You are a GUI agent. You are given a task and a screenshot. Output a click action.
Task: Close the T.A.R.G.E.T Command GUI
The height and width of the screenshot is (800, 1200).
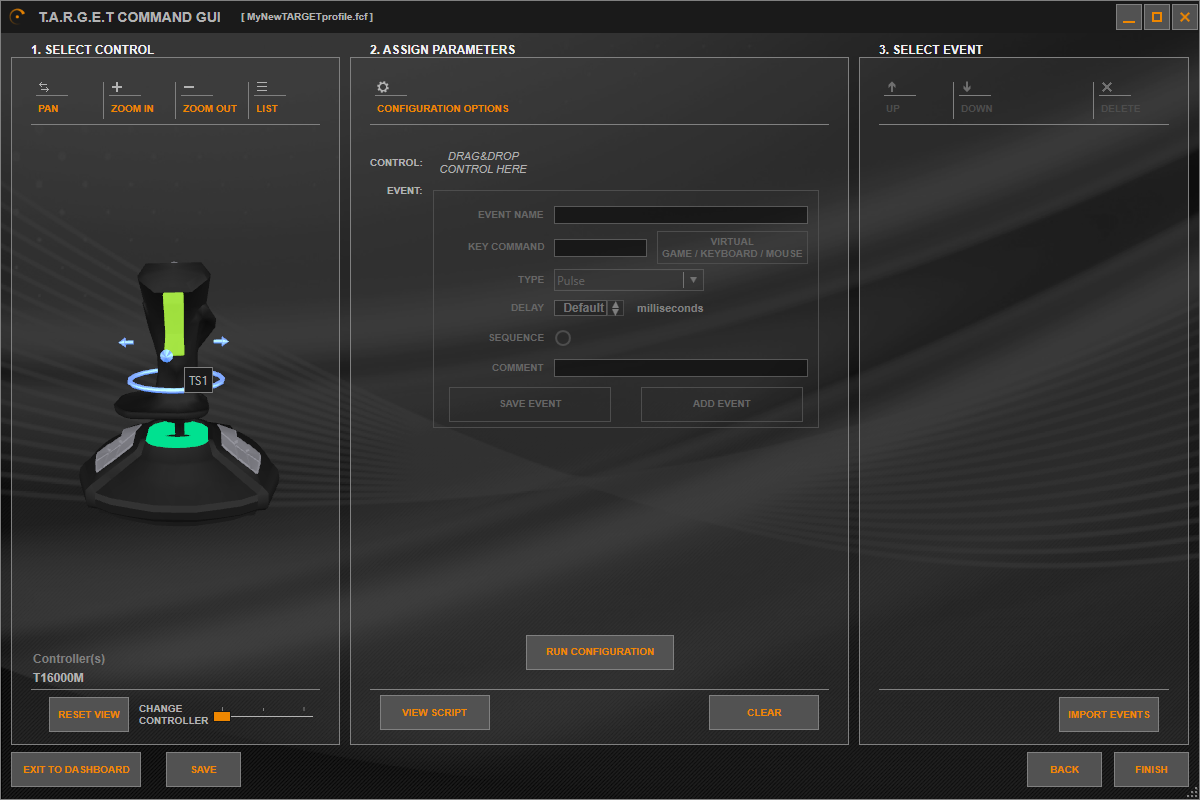pyautogui.click(x=1185, y=17)
